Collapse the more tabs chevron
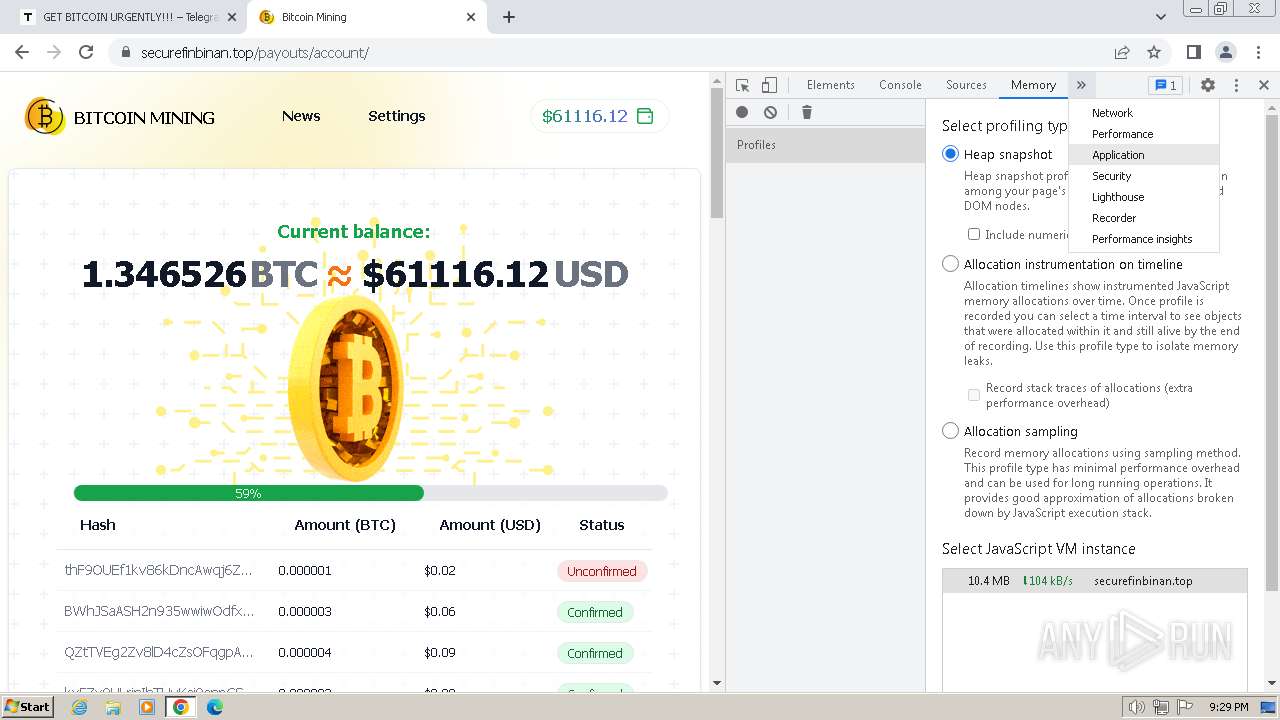1280x720 pixels. click(1081, 85)
